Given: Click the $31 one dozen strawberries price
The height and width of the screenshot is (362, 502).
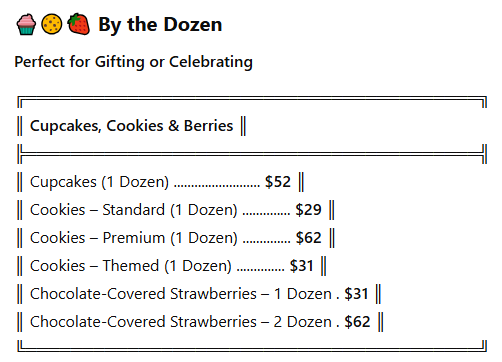Looking at the screenshot, I should 356,294.
